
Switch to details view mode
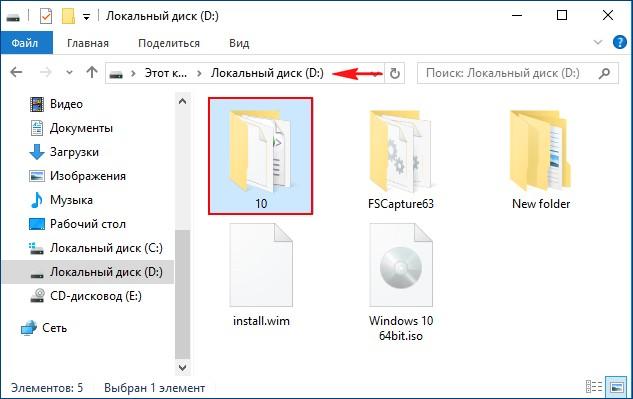tap(594, 387)
